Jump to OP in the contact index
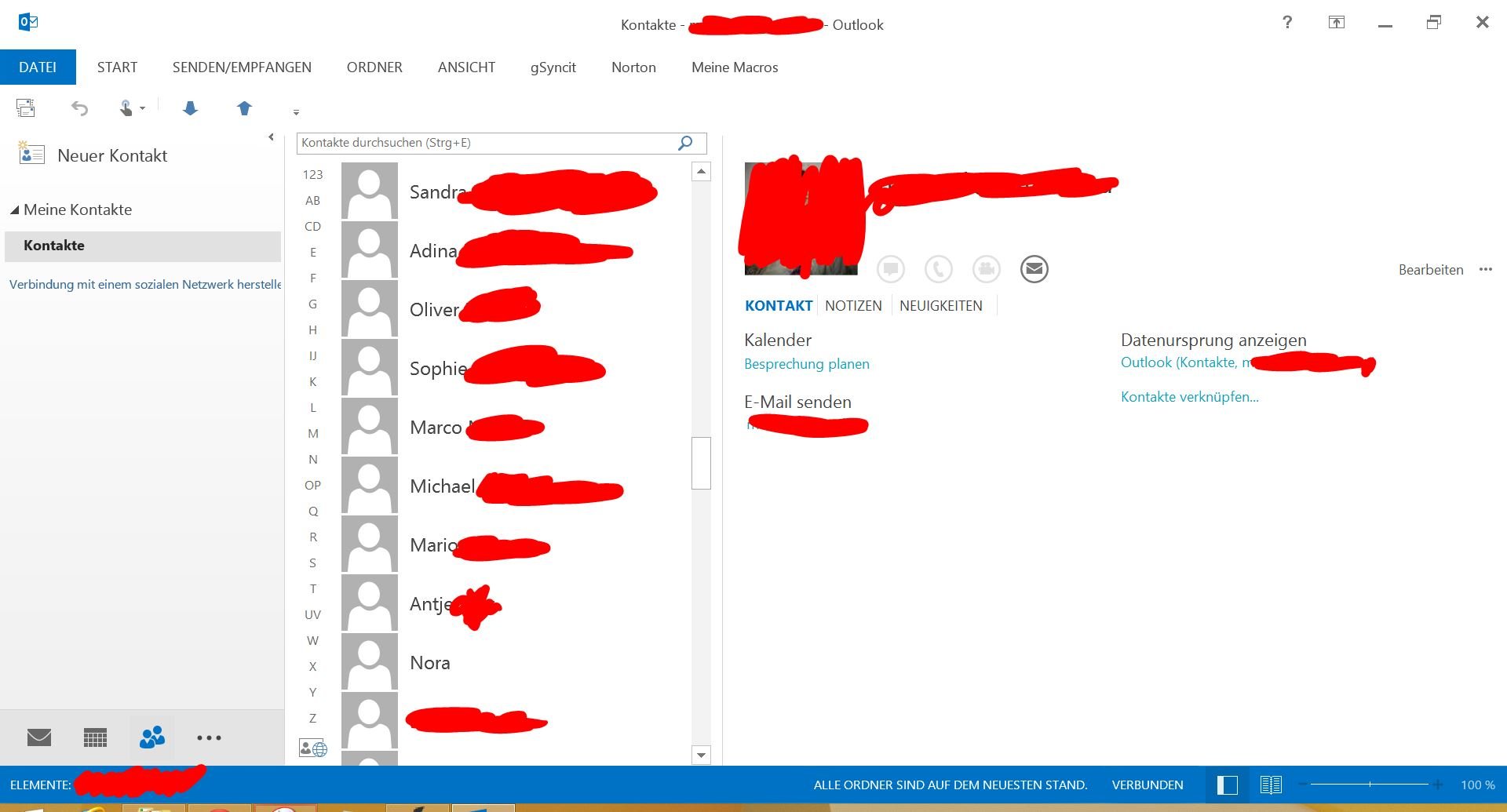This screenshot has width=1507, height=812. coord(312,486)
